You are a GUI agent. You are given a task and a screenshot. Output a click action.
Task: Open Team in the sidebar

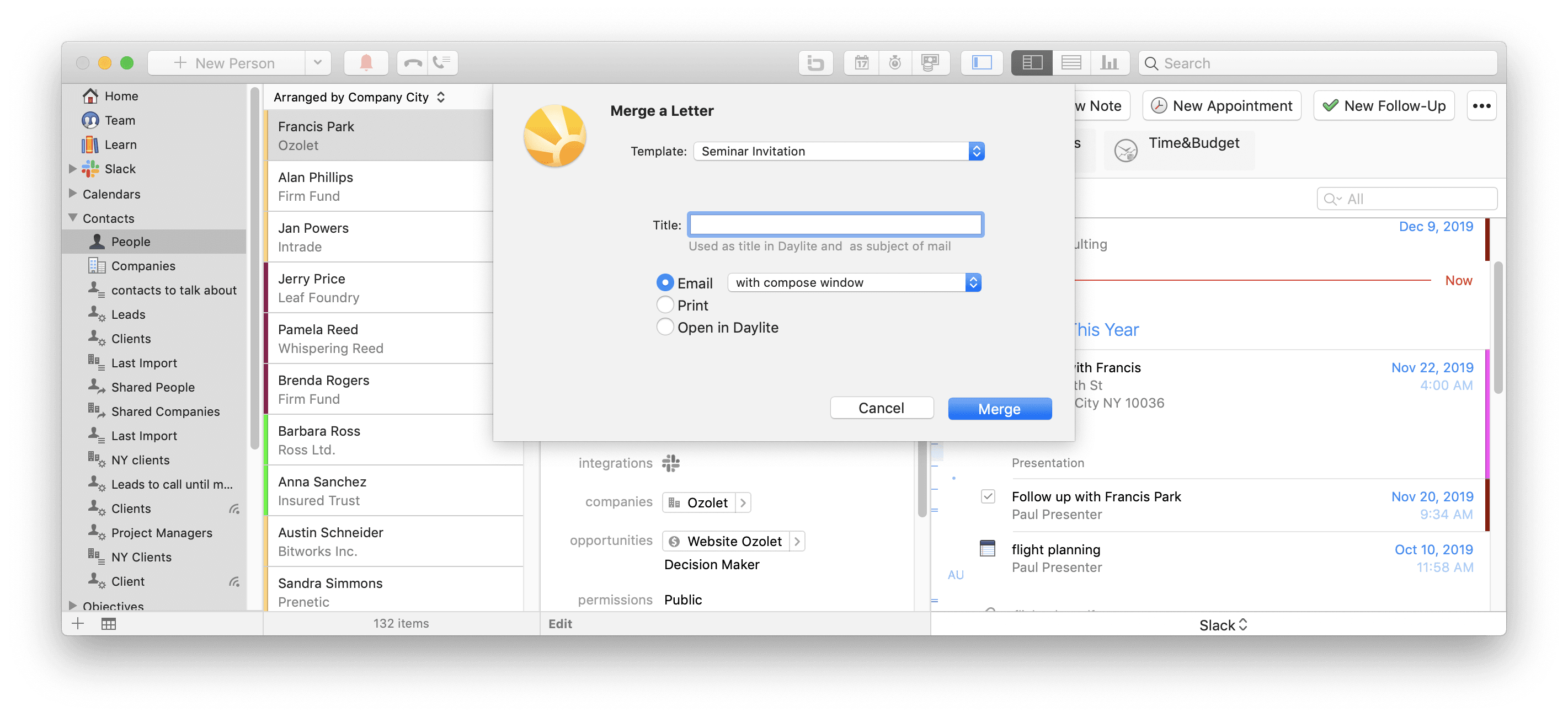pos(119,121)
